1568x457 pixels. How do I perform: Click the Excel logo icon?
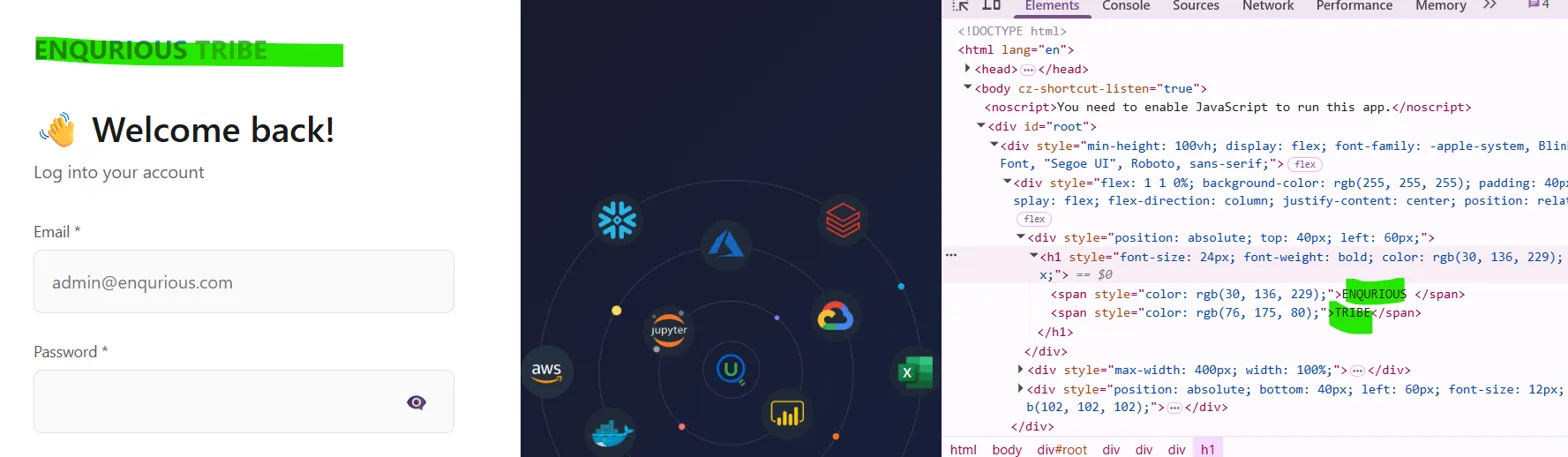pyautogui.click(x=911, y=372)
